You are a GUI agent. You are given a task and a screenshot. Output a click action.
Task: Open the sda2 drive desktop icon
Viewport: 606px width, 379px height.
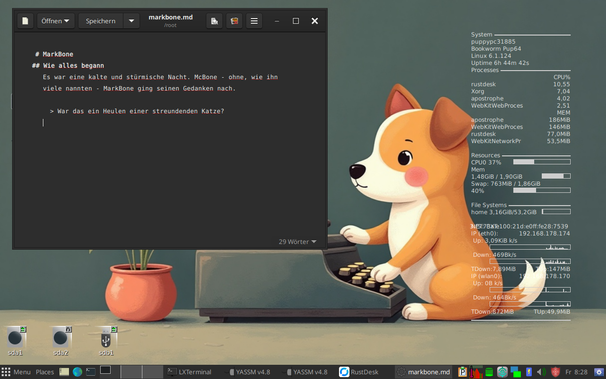point(61,340)
